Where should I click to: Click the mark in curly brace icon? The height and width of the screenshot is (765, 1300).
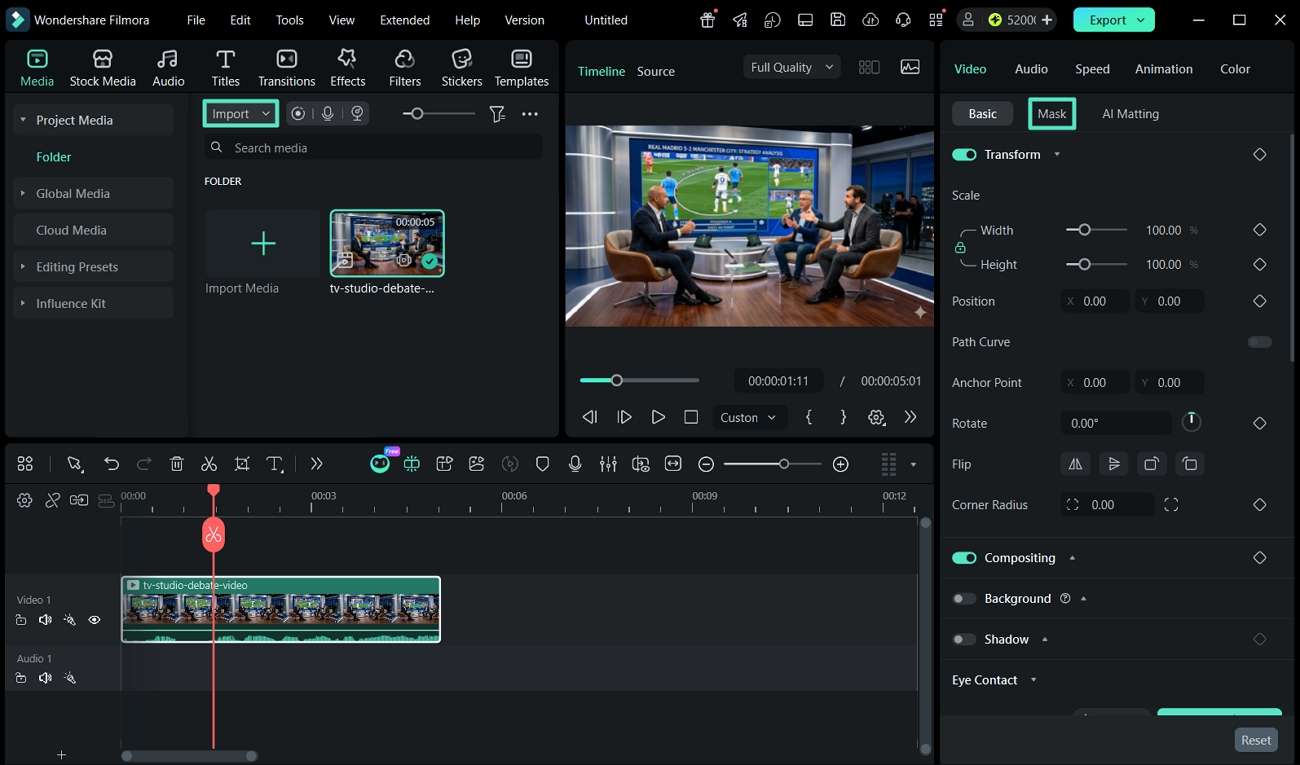pos(809,417)
